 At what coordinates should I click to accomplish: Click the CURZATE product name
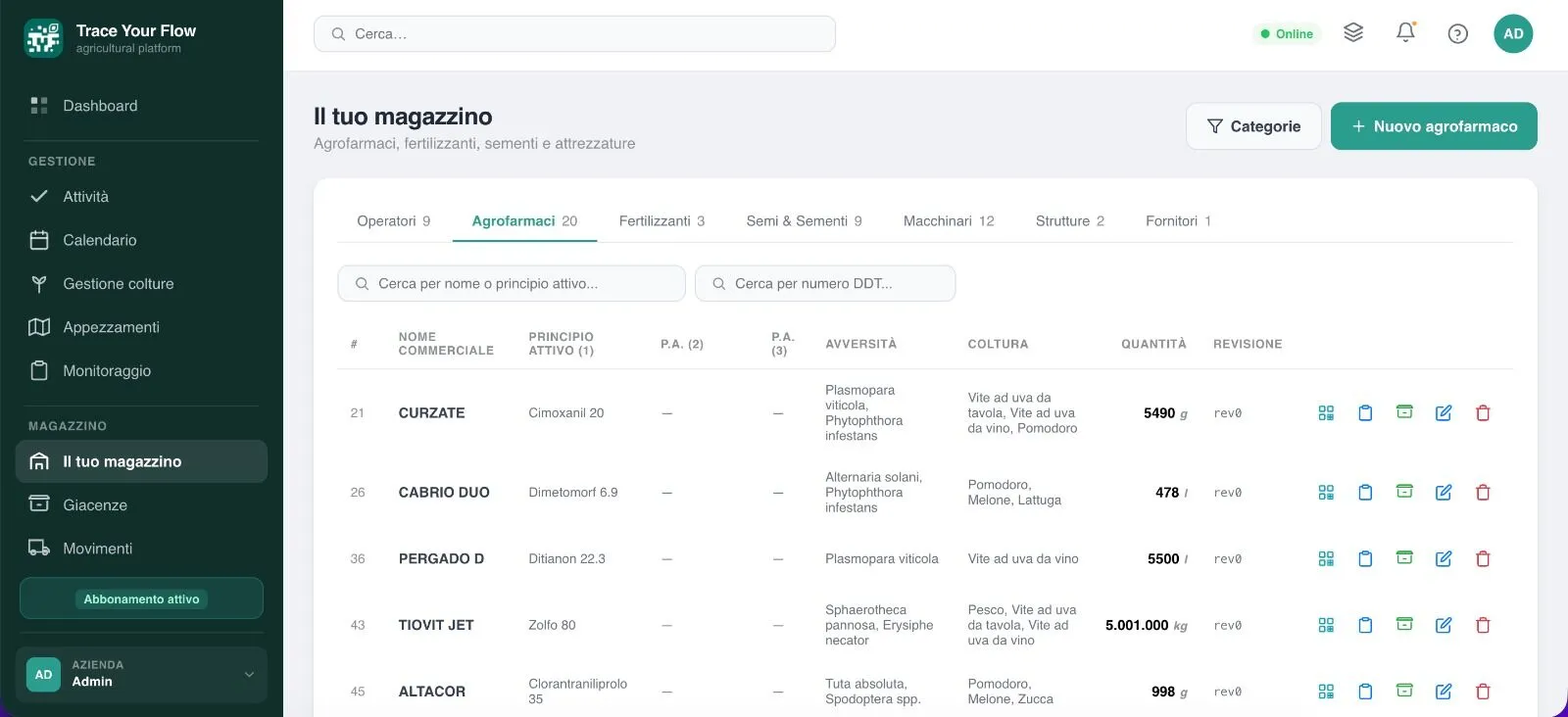click(431, 413)
